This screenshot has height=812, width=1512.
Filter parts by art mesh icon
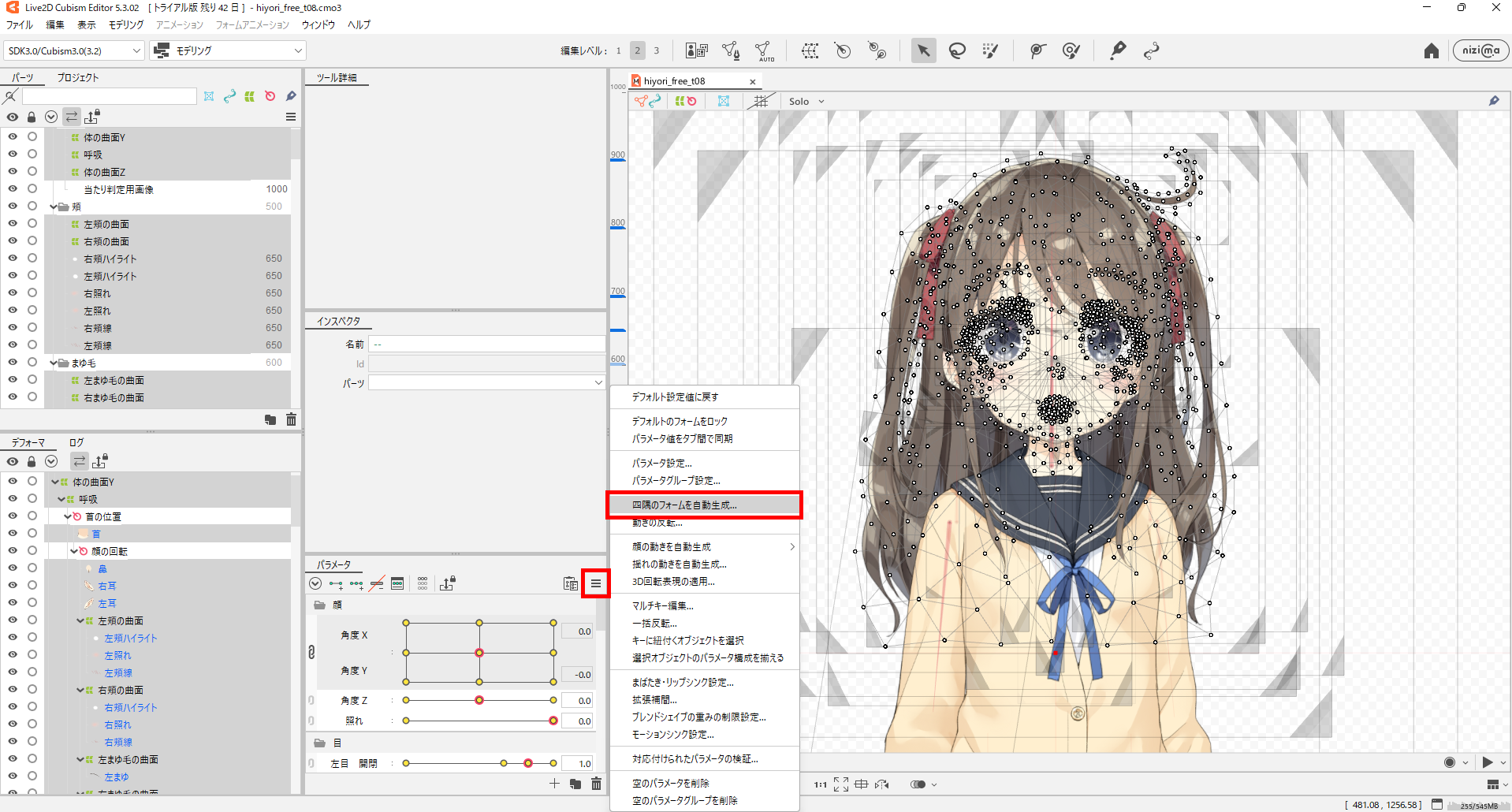click(x=209, y=96)
